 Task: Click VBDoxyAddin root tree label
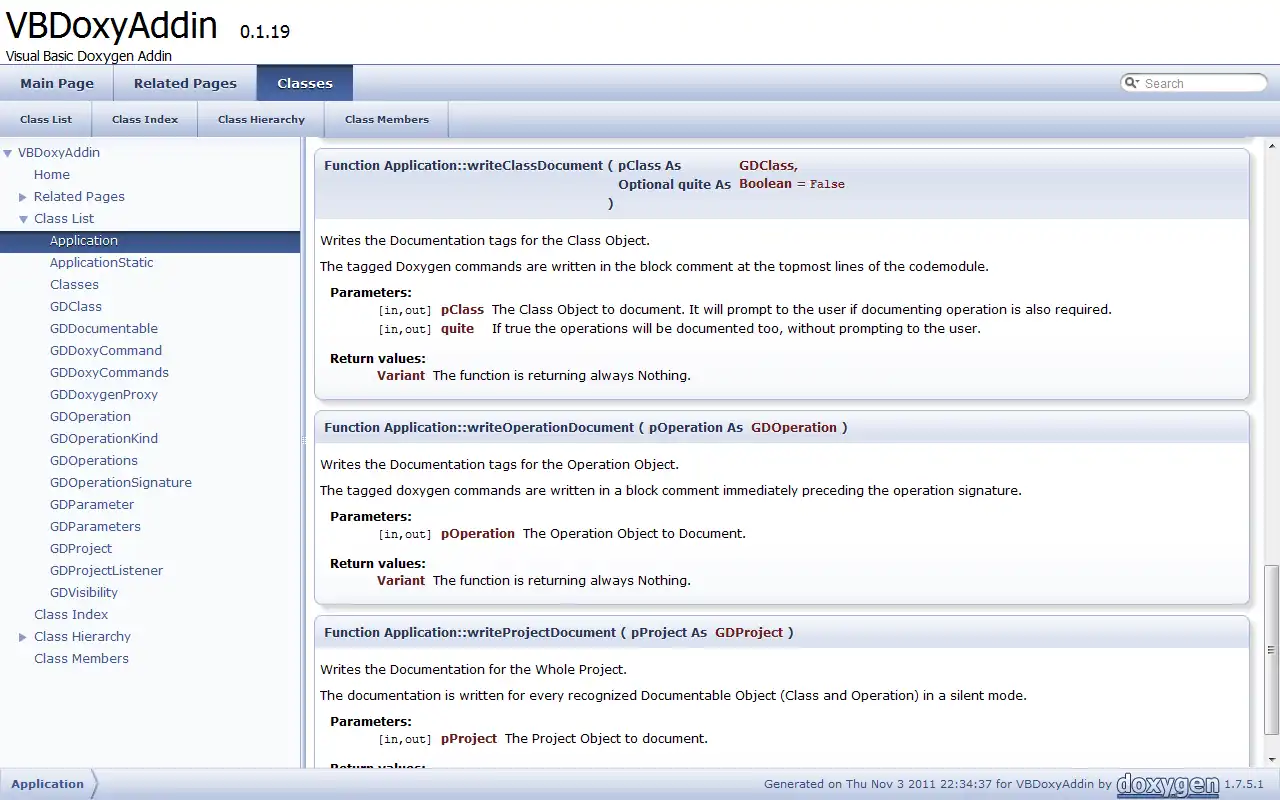59,153
